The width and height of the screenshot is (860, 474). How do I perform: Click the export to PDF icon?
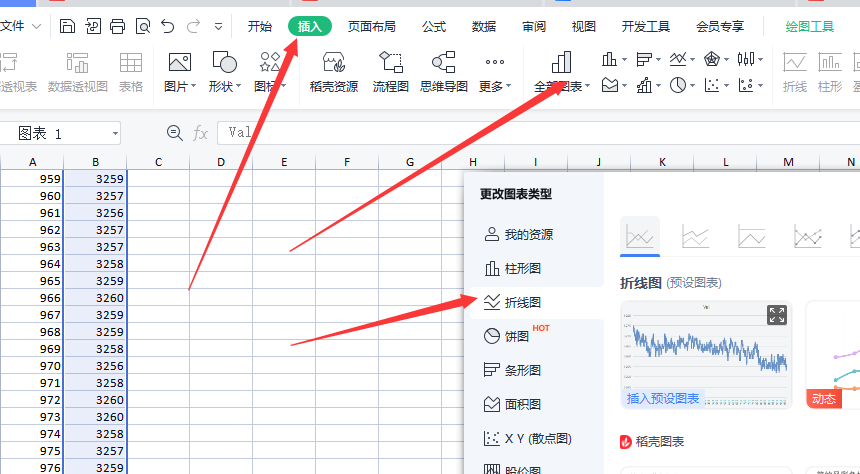(93, 26)
